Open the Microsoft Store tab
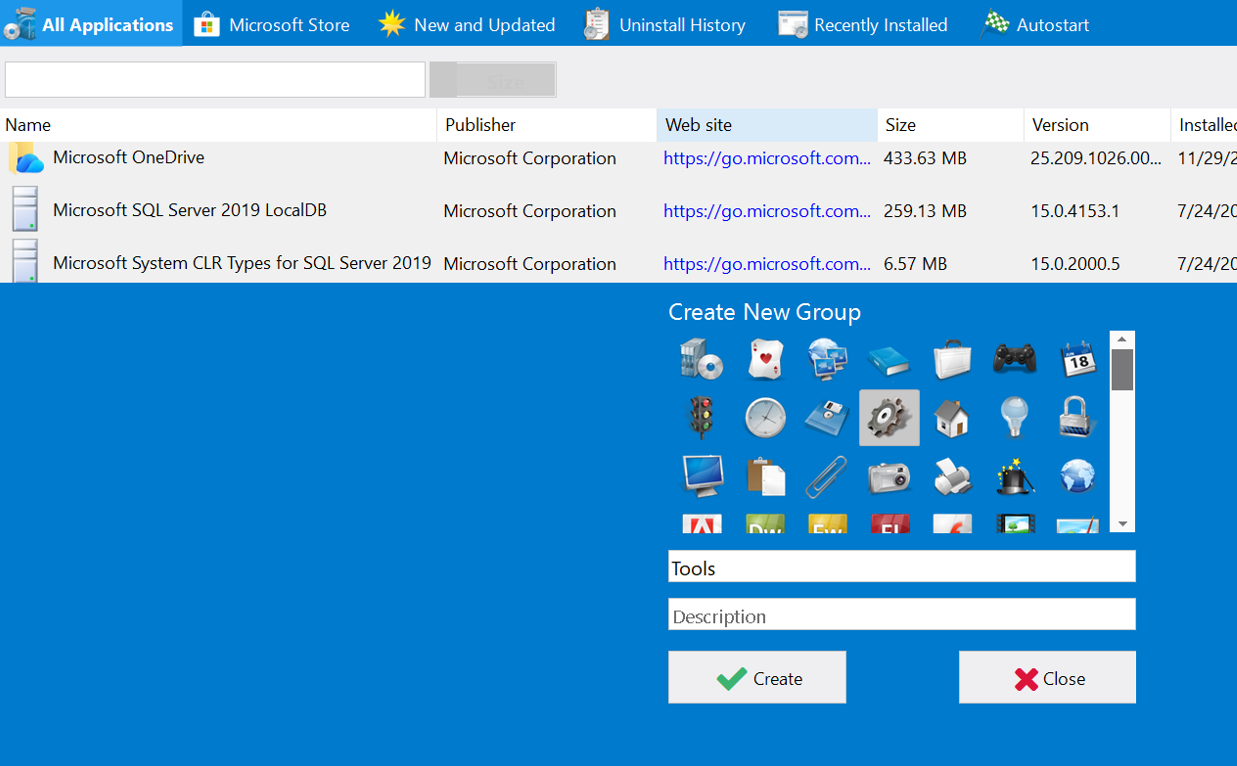The image size is (1237, 766). tap(272, 24)
